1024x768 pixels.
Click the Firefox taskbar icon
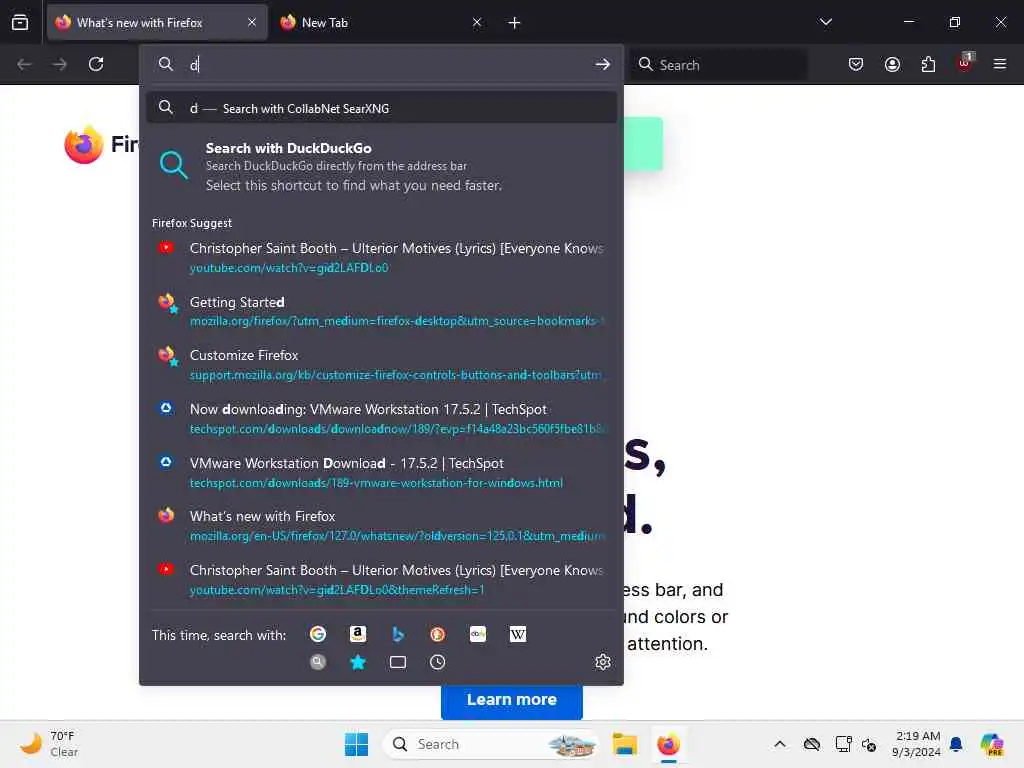coord(668,744)
